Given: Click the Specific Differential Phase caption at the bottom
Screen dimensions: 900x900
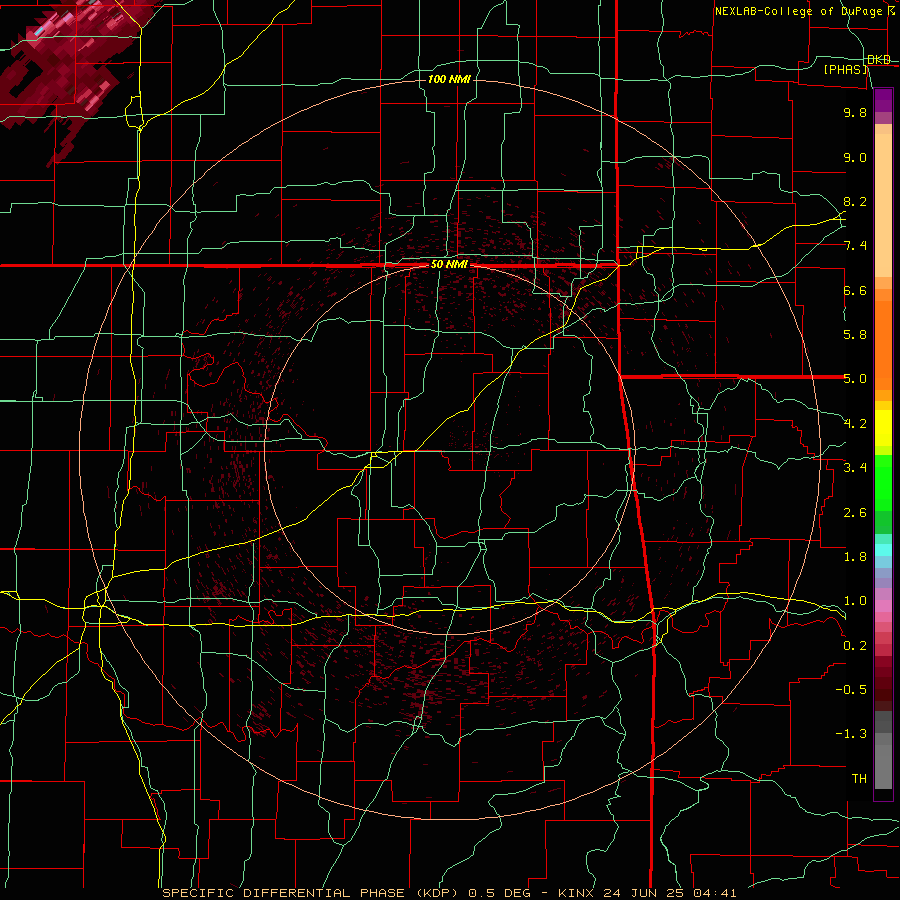Looking at the screenshot, I should click(449, 893).
